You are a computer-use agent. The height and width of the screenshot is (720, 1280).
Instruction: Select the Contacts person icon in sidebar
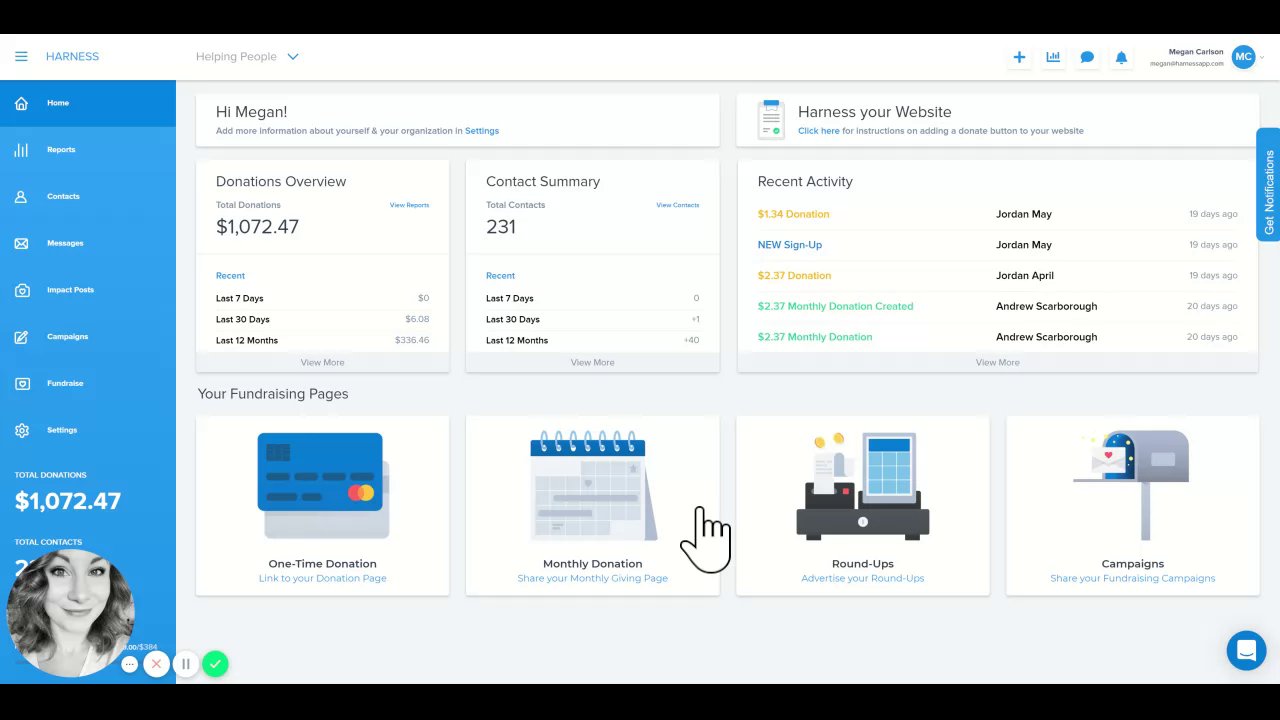tap(21, 196)
